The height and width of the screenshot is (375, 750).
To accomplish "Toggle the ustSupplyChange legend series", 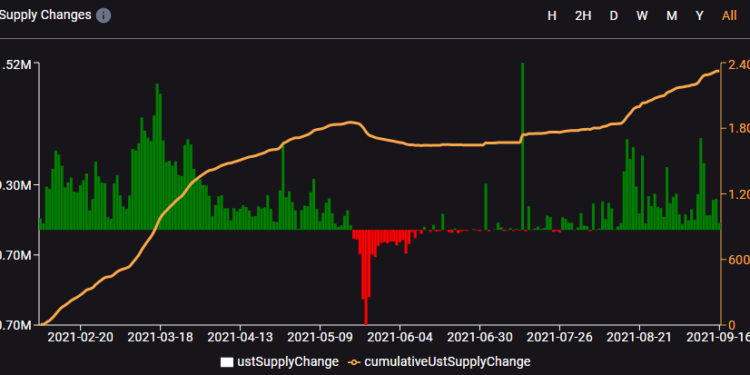I will click(279, 361).
